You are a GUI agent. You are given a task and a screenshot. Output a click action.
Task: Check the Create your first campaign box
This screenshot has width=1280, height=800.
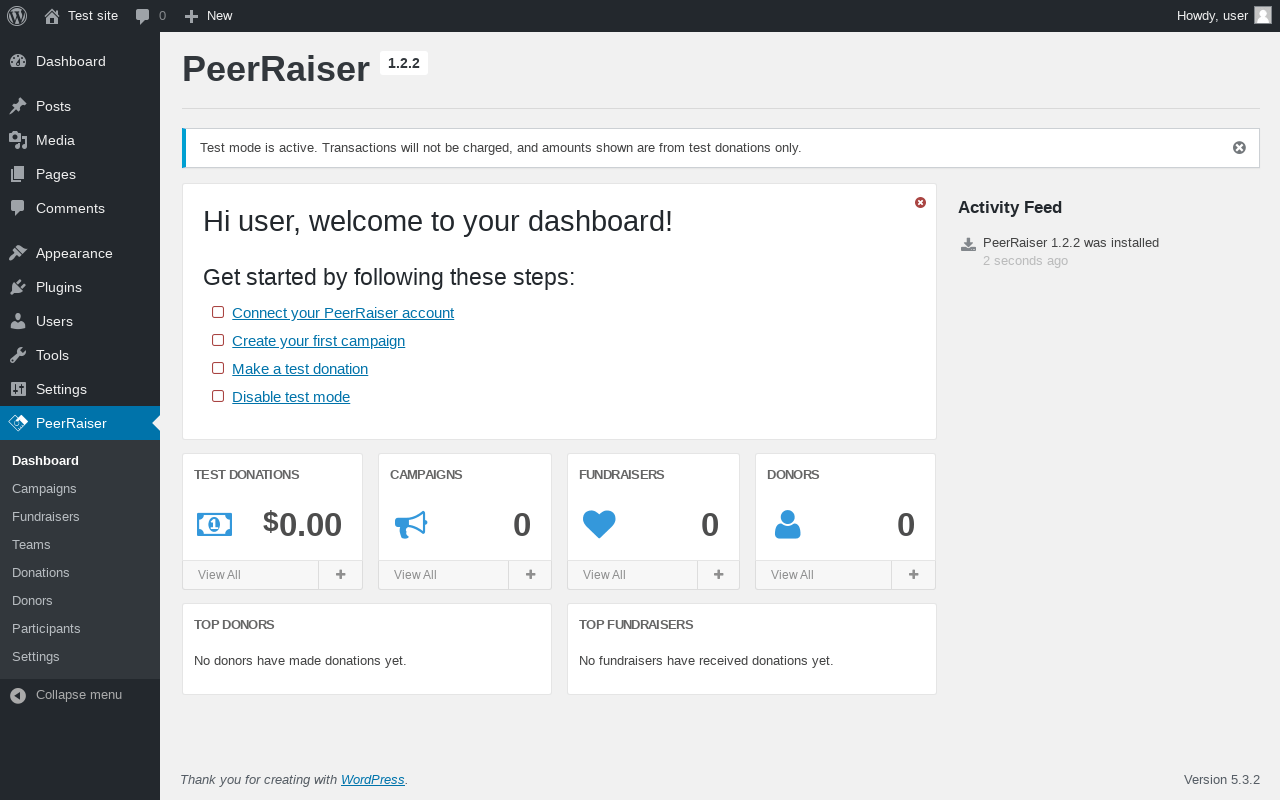click(218, 340)
